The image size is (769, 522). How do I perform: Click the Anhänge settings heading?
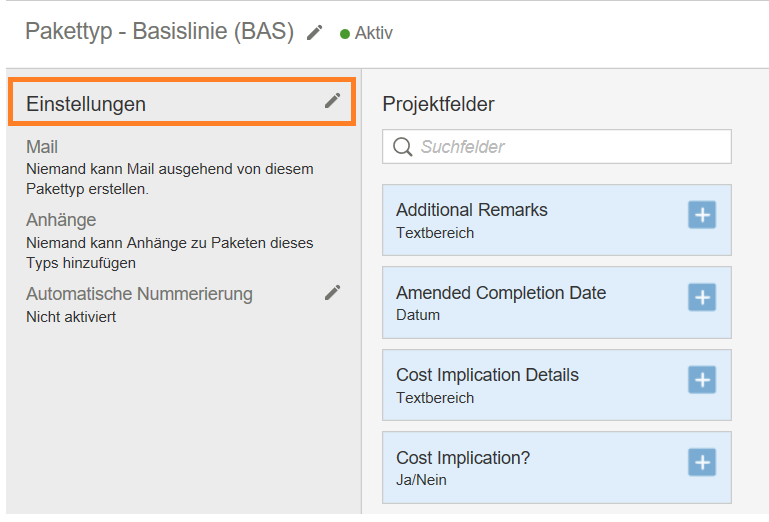61,220
